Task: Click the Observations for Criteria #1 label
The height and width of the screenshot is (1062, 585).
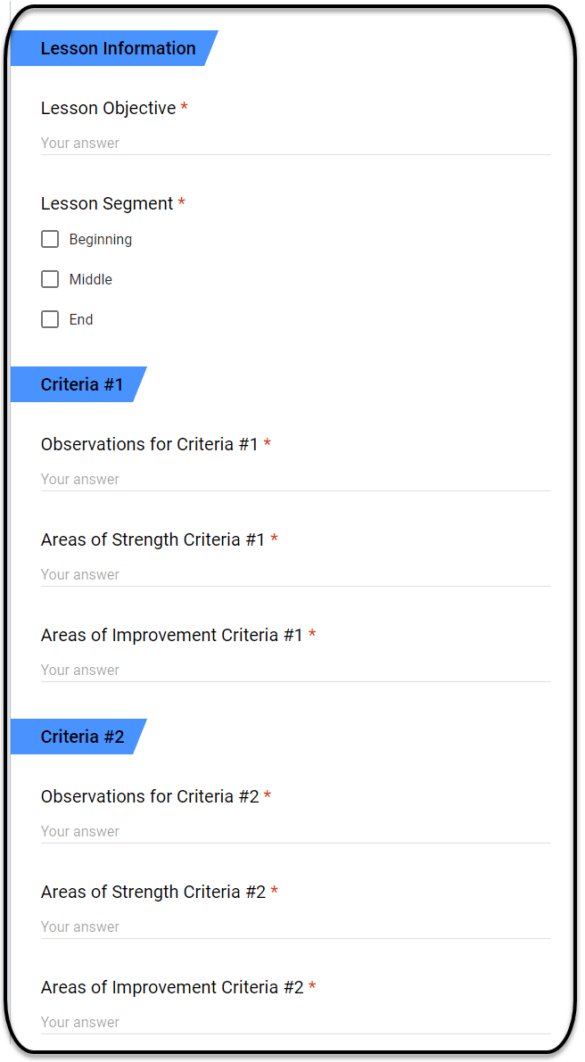Action: [x=150, y=444]
